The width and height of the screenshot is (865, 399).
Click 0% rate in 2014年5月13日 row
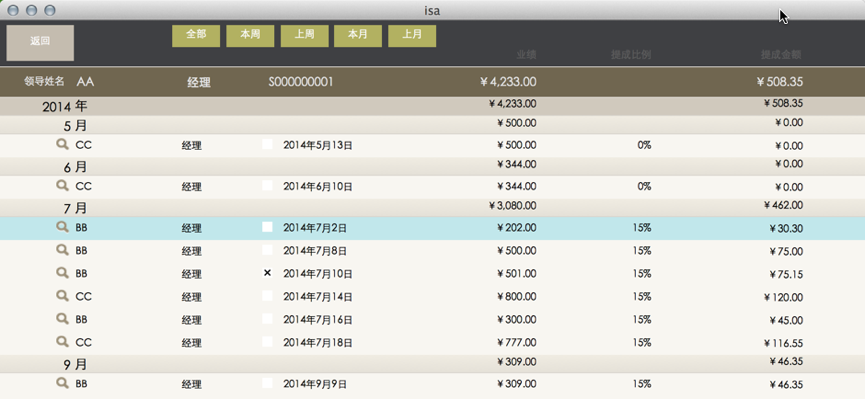click(x=644, y=145)
